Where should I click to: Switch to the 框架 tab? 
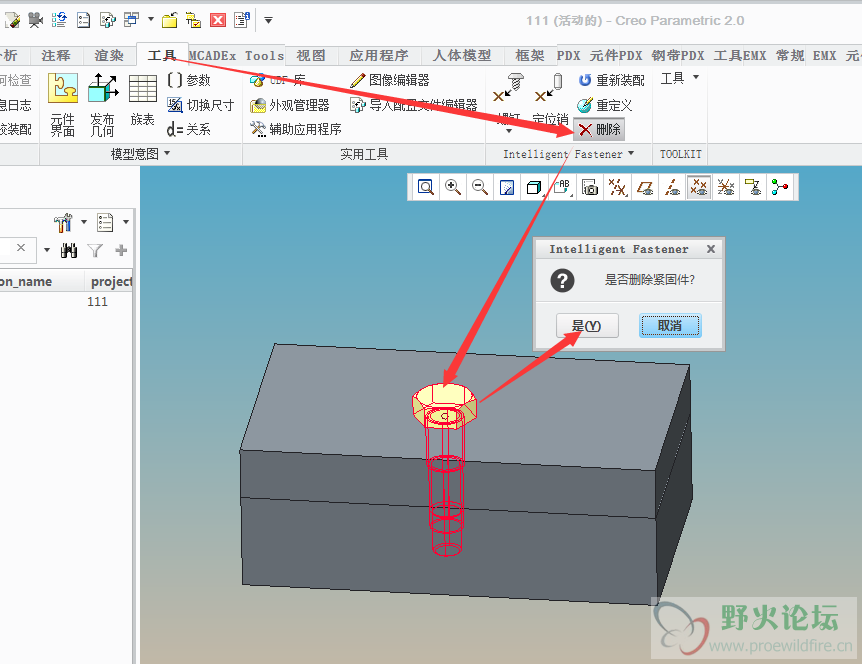coord(529,56)
